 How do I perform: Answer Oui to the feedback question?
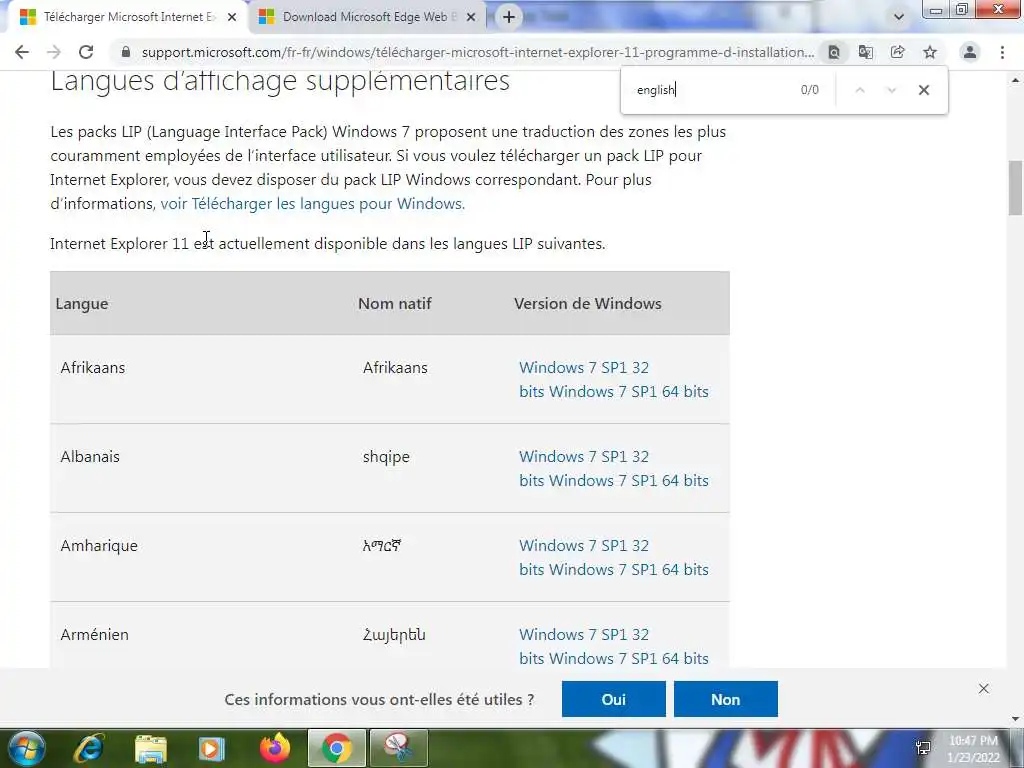pos(613,699)
